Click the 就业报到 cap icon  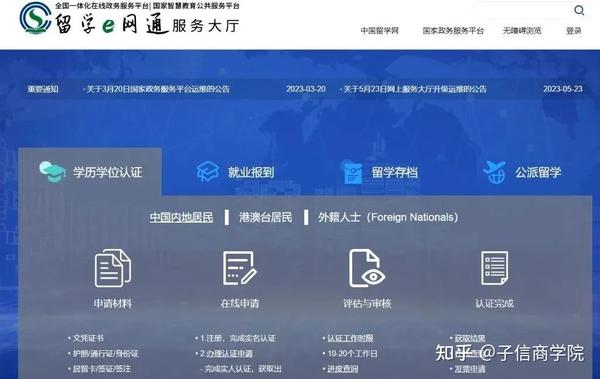(x=207, y=172)
